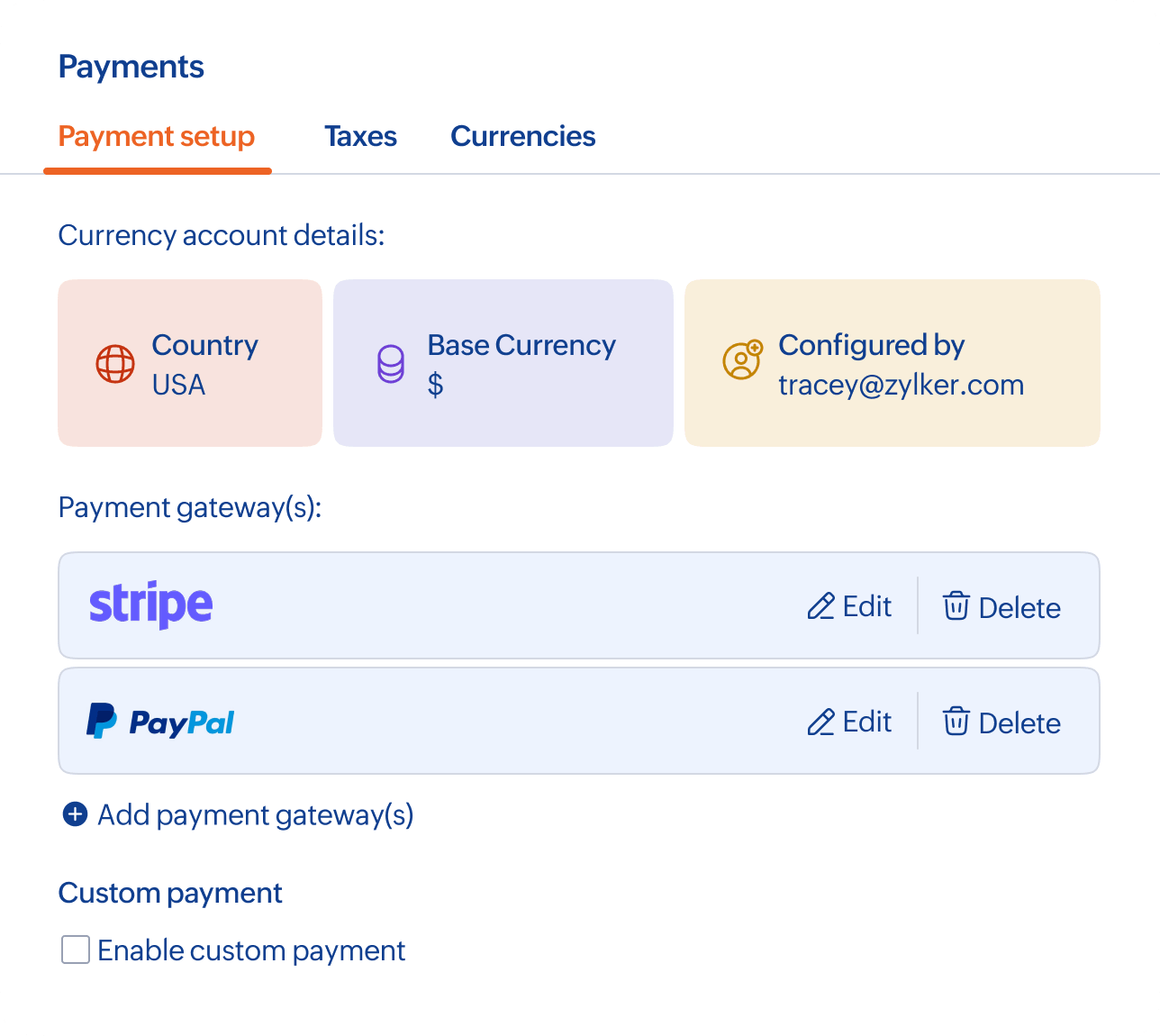Click the trash icon to delete Stripe

click(956, 606)
